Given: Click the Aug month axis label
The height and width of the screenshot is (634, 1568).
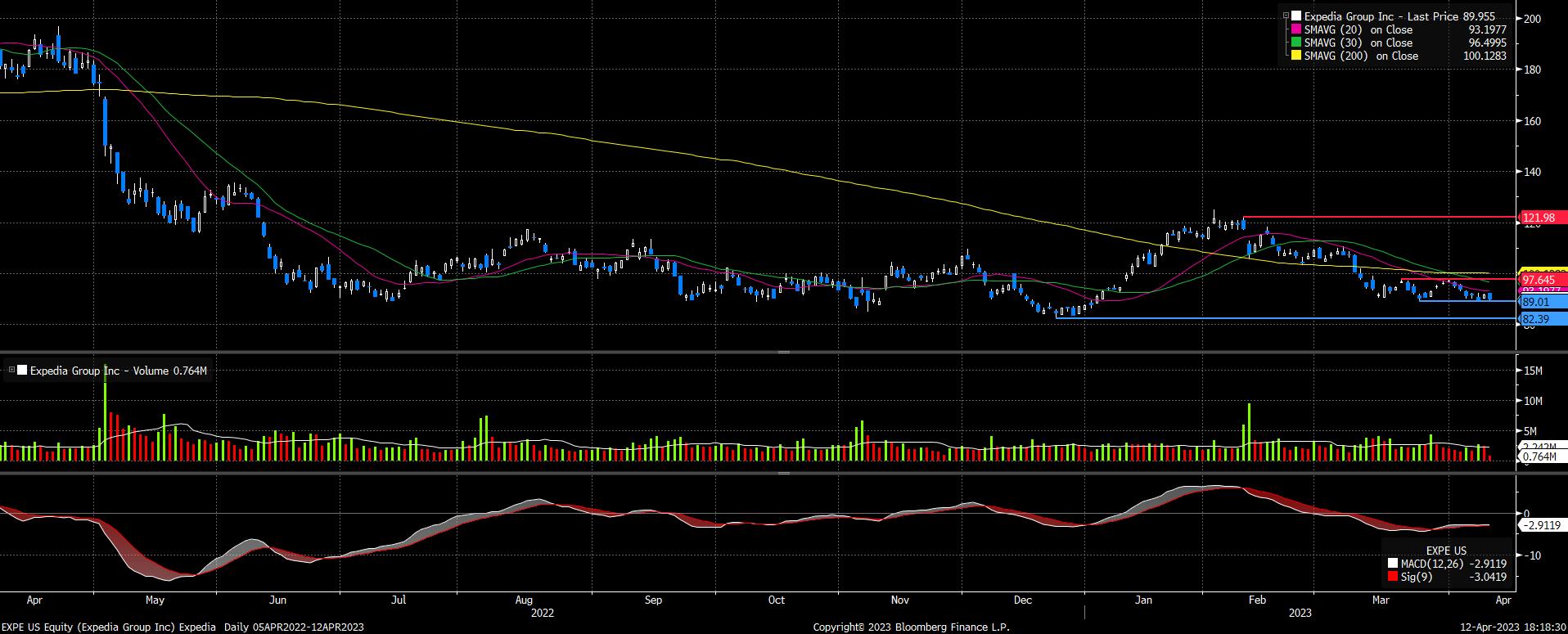Looking at the screenshot, I should pyautogui.click(x=525, y=600).
